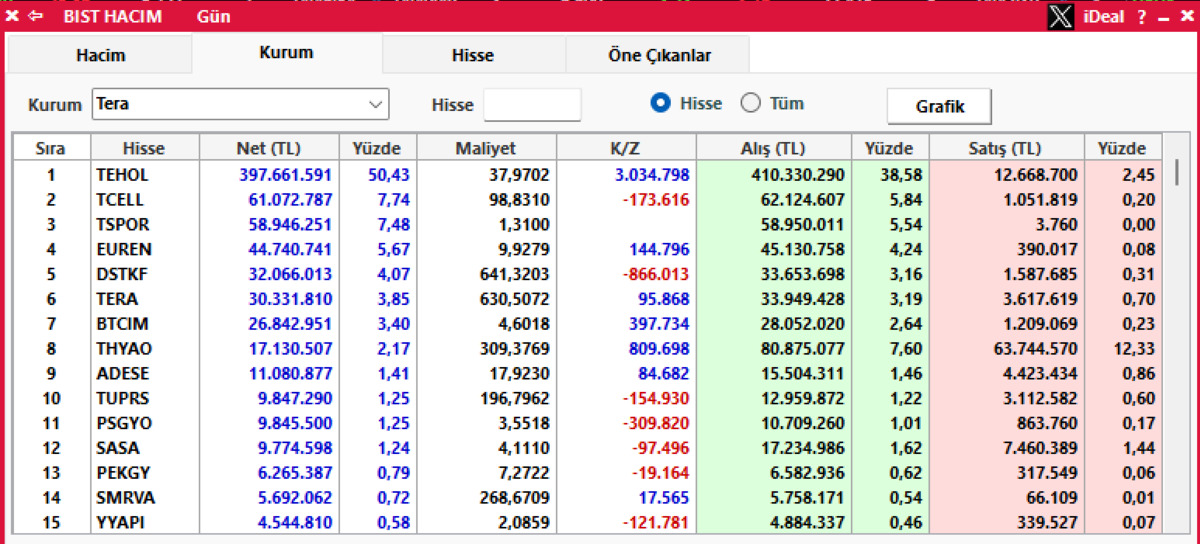Sort by the K/Z column header
The width and height of the screenshot is (1200, 544).
pyautogui.click(x=625, y=148)
